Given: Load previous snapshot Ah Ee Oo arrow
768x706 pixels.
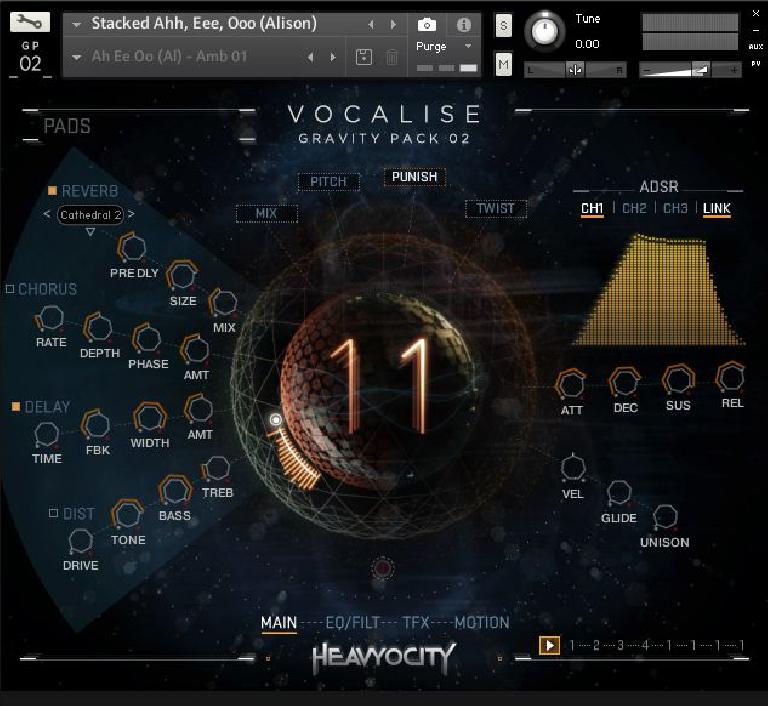Looking at the screenshot, I should tap(311, 57).
